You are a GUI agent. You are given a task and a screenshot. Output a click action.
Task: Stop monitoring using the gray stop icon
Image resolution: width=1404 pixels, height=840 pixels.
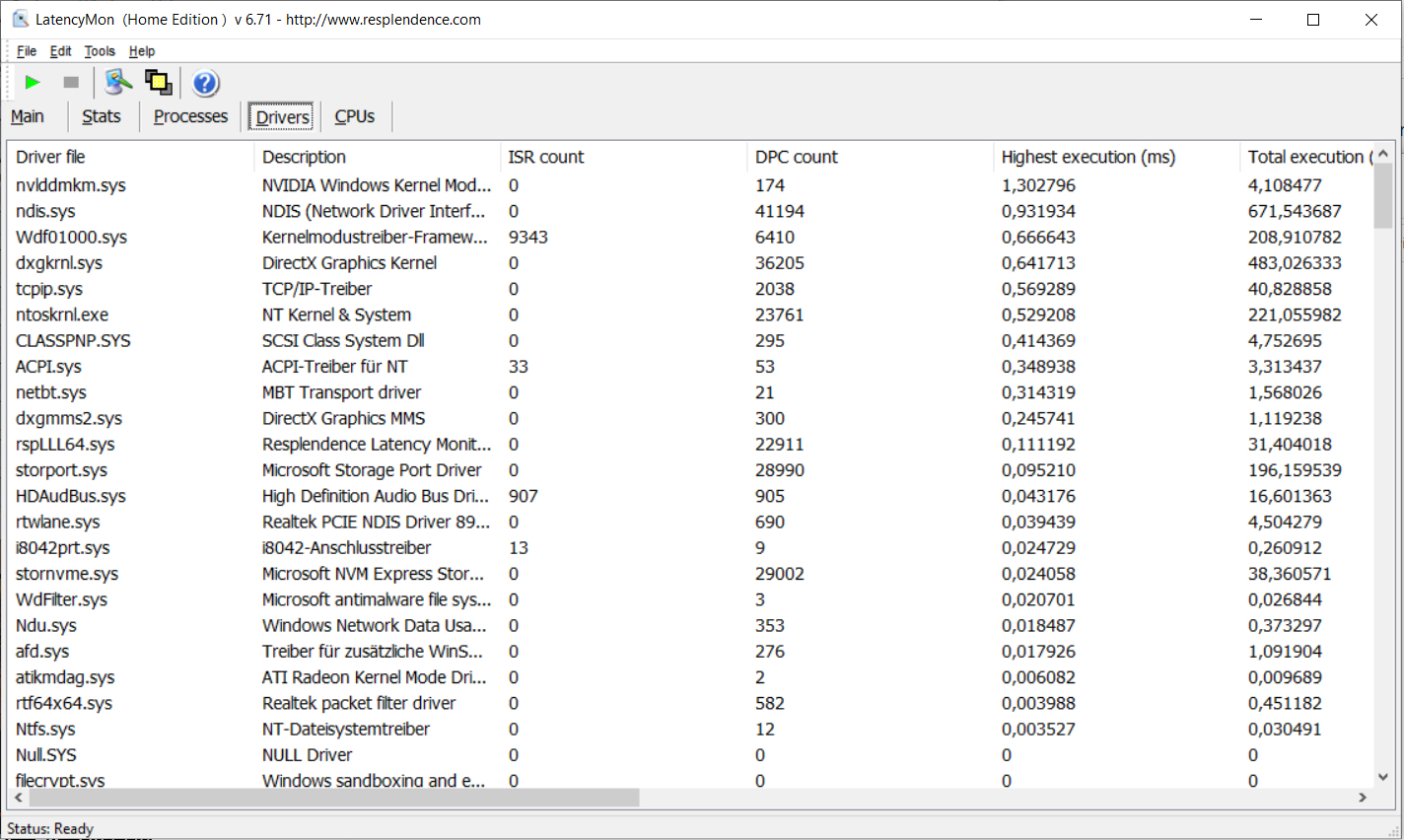tap(71, 83)
